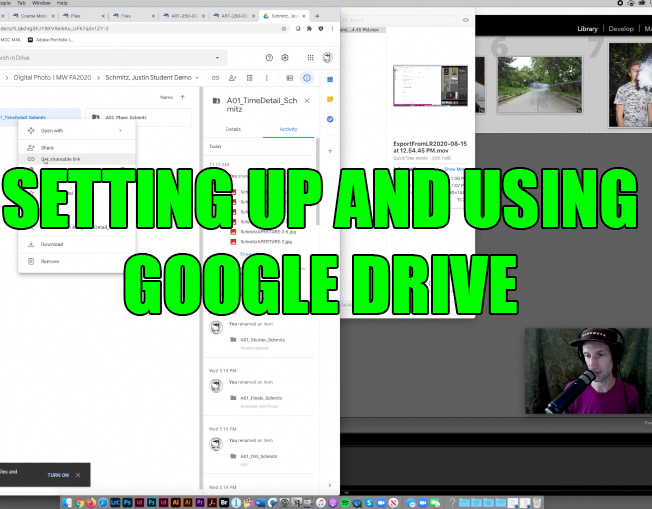Screen dimensions: 652x509
Task: Open more actions three-dot menu in Drive
Action: pos(267,78)
